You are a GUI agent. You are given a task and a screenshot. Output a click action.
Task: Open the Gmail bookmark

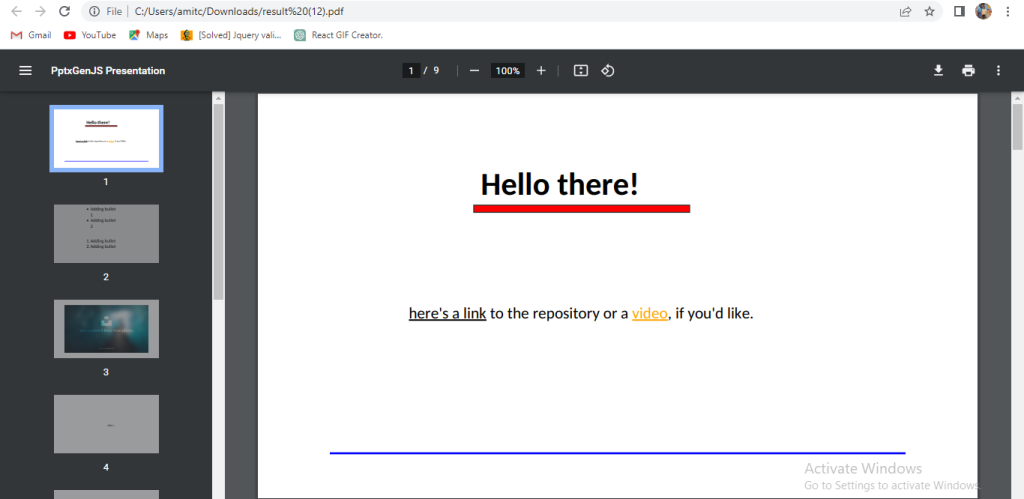click(x=30, y=35)
